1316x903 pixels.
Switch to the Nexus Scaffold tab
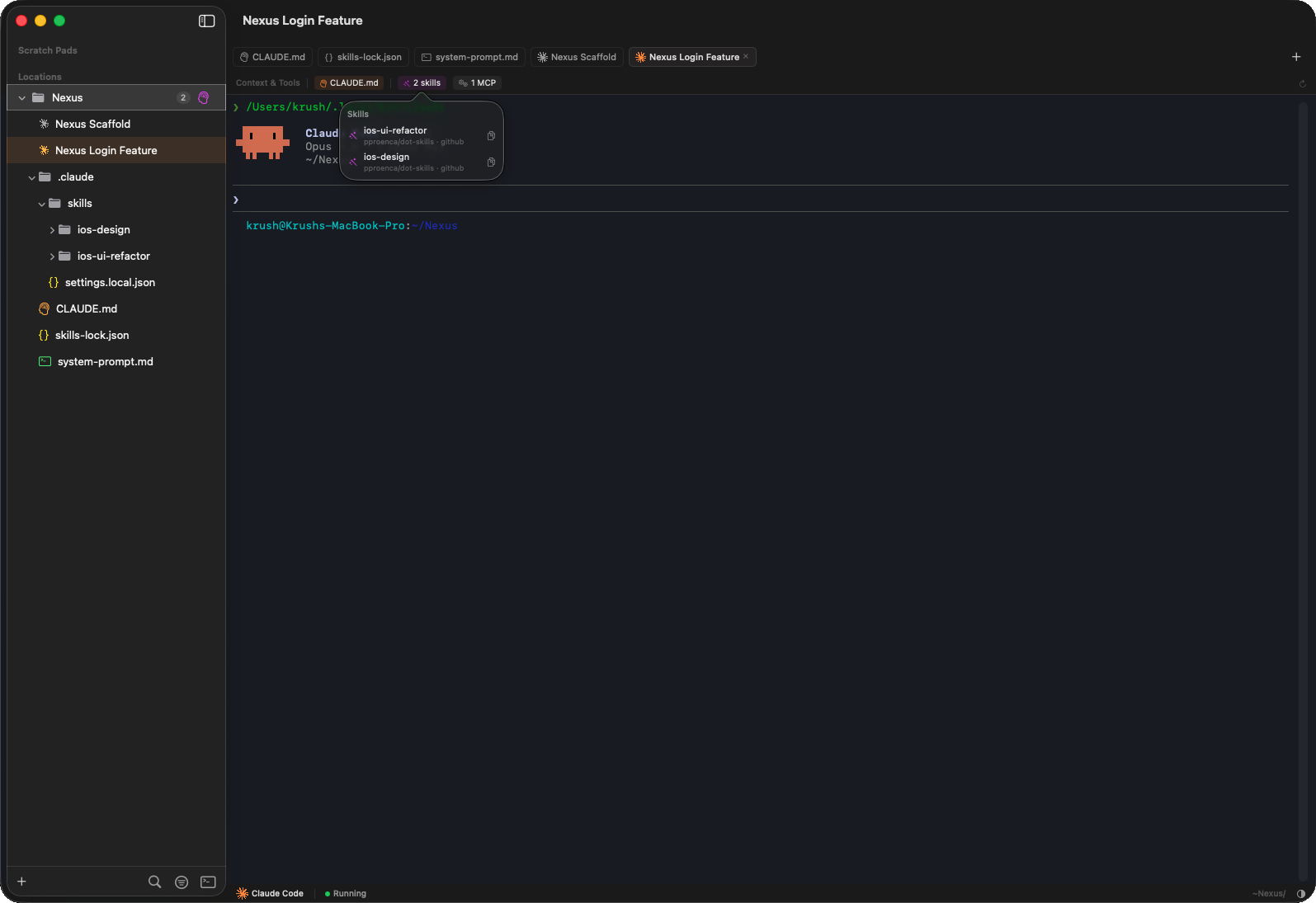tap(577, 57)
